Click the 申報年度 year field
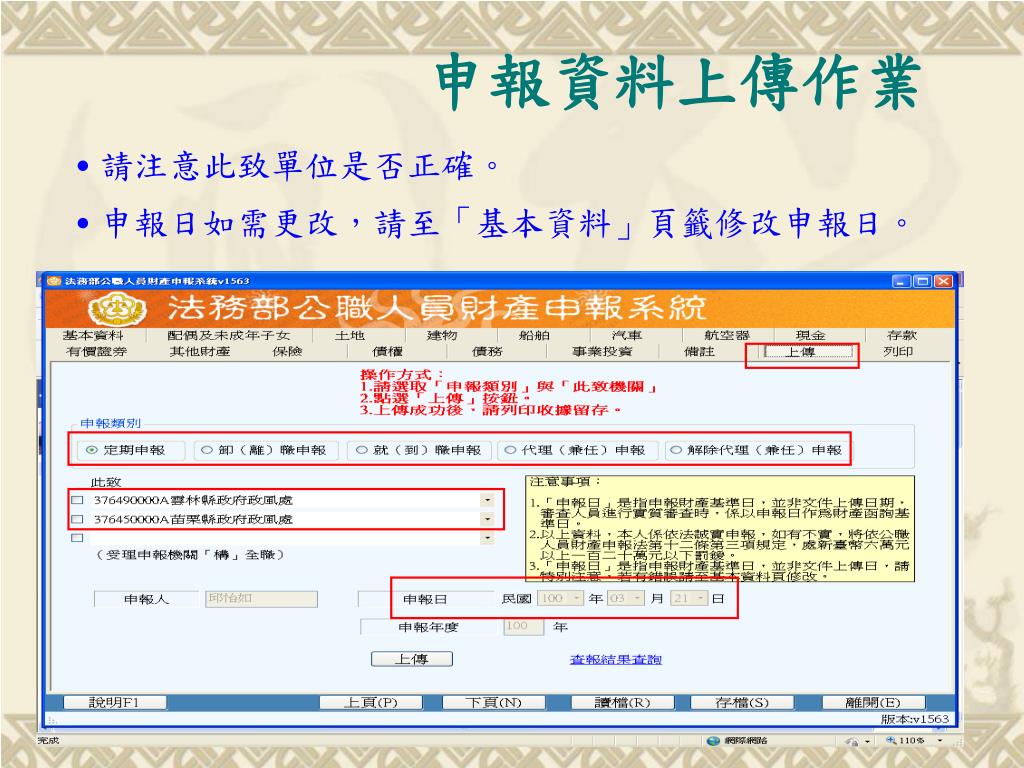This screenshot has height=768, width=1024. [524, 626]
